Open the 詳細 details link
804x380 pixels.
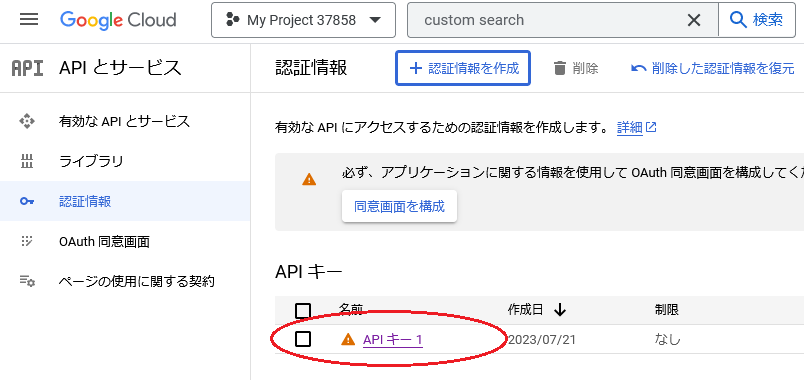637,127
